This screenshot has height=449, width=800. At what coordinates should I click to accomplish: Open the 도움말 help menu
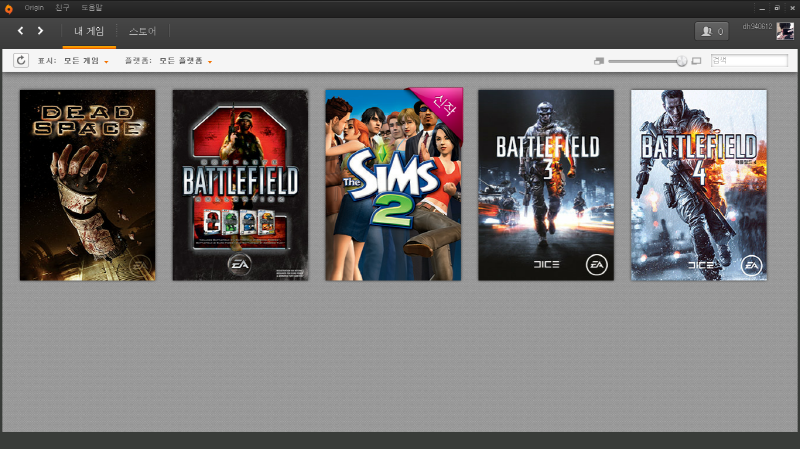pos(92,7)
